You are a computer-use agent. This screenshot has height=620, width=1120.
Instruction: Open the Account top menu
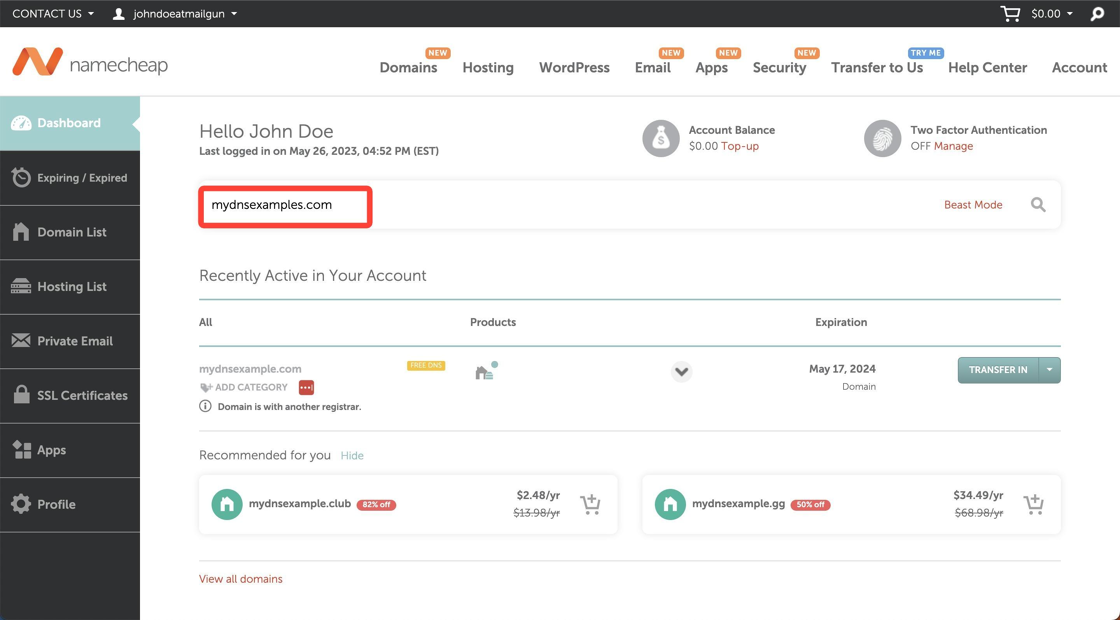click(x=1079, y=67)
